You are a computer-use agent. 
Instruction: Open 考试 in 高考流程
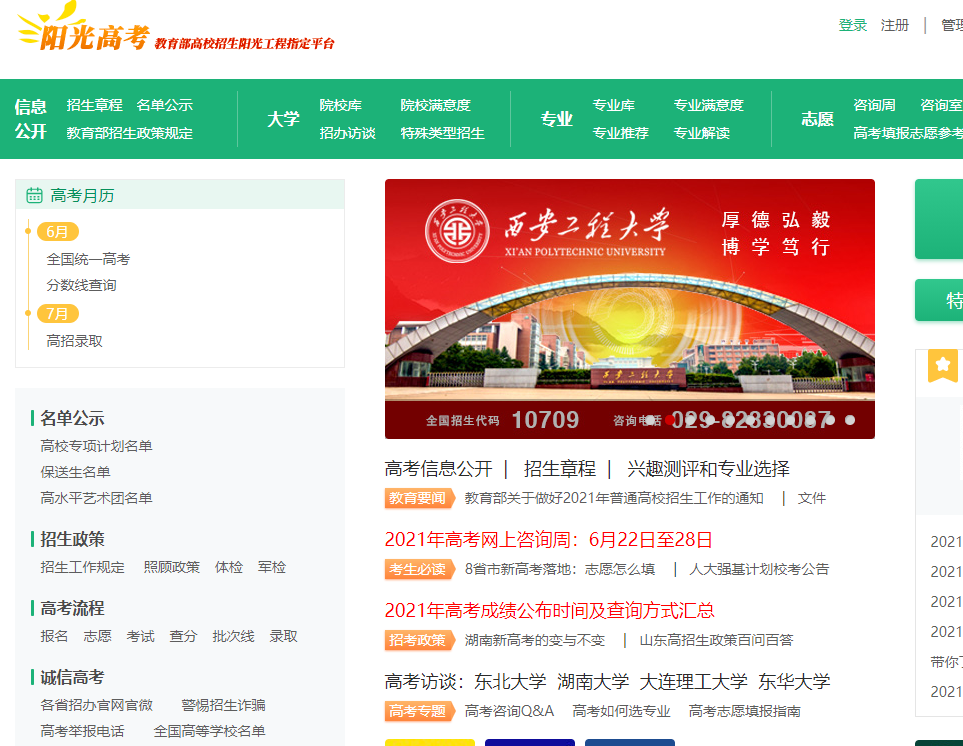[x=140, y=636]
